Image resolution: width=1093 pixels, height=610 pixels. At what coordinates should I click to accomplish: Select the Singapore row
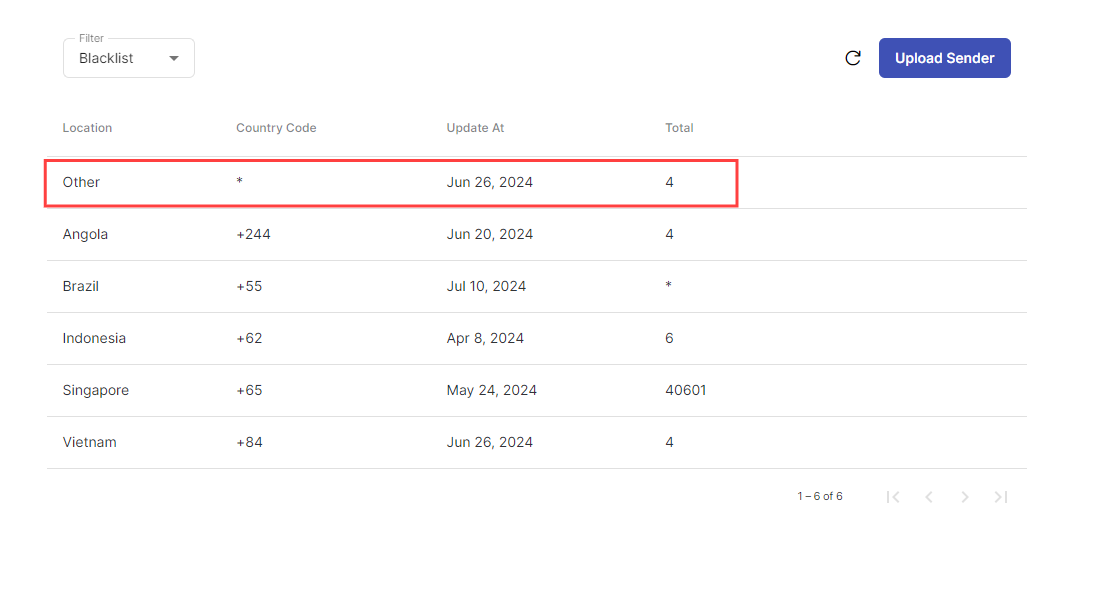click(537, 390)
